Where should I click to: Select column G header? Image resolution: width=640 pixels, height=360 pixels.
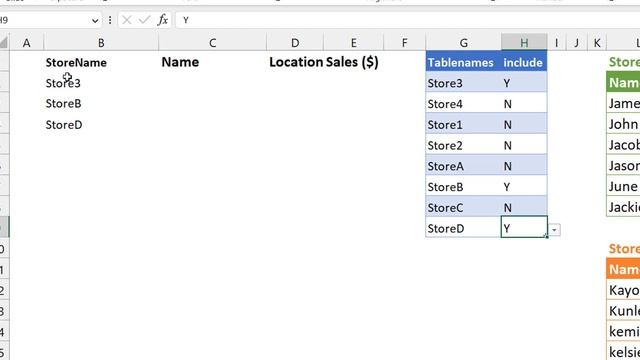pyautogui.click(x=463, y=42)
